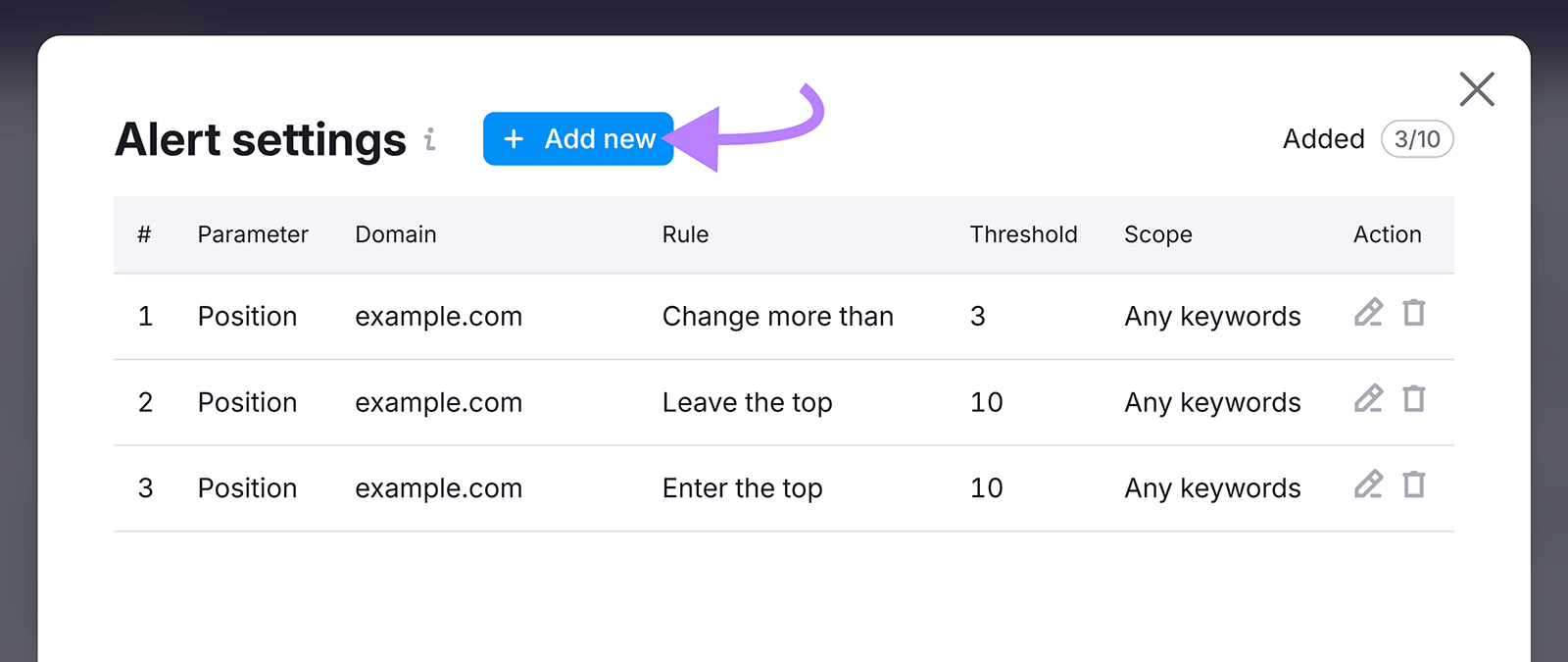Select row 2 of the alert table
The width and height of the screenshot is (1568, 662).
(x=686, y=402)
